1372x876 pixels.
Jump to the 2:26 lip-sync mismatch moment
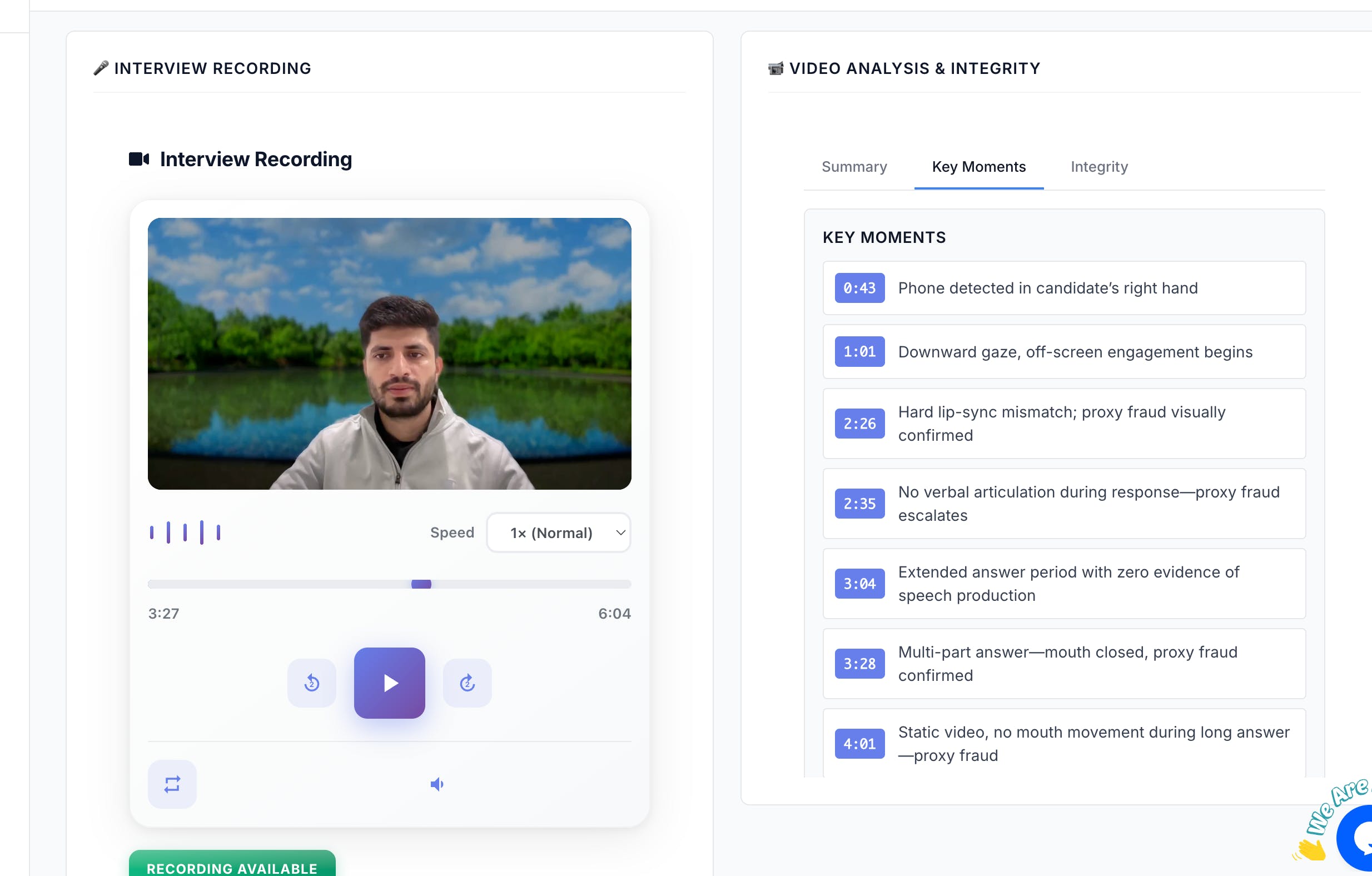click(x=859, y=424)
